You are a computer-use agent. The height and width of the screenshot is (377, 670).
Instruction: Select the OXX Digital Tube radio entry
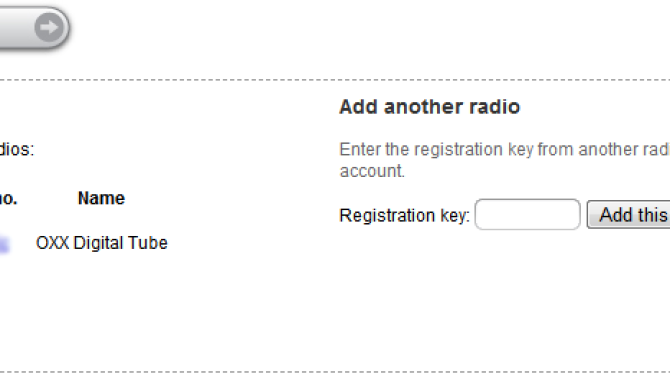[102, 243]
